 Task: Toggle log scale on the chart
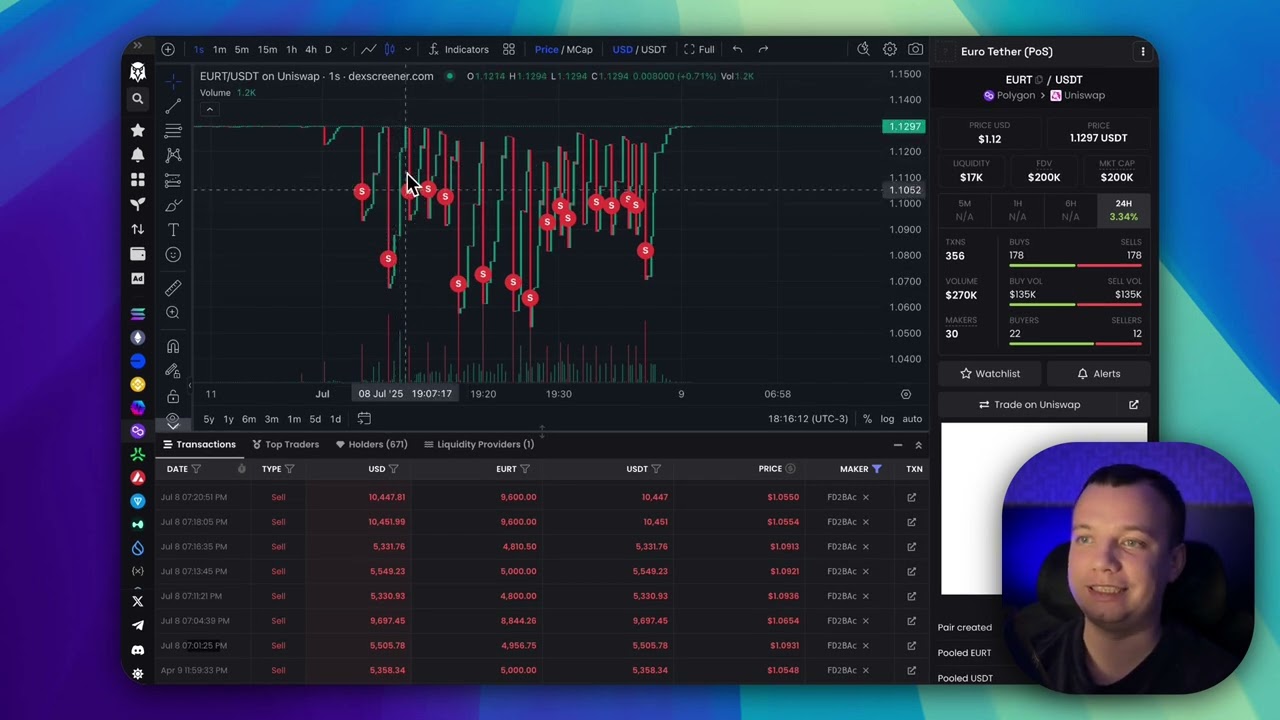(887, 419)
